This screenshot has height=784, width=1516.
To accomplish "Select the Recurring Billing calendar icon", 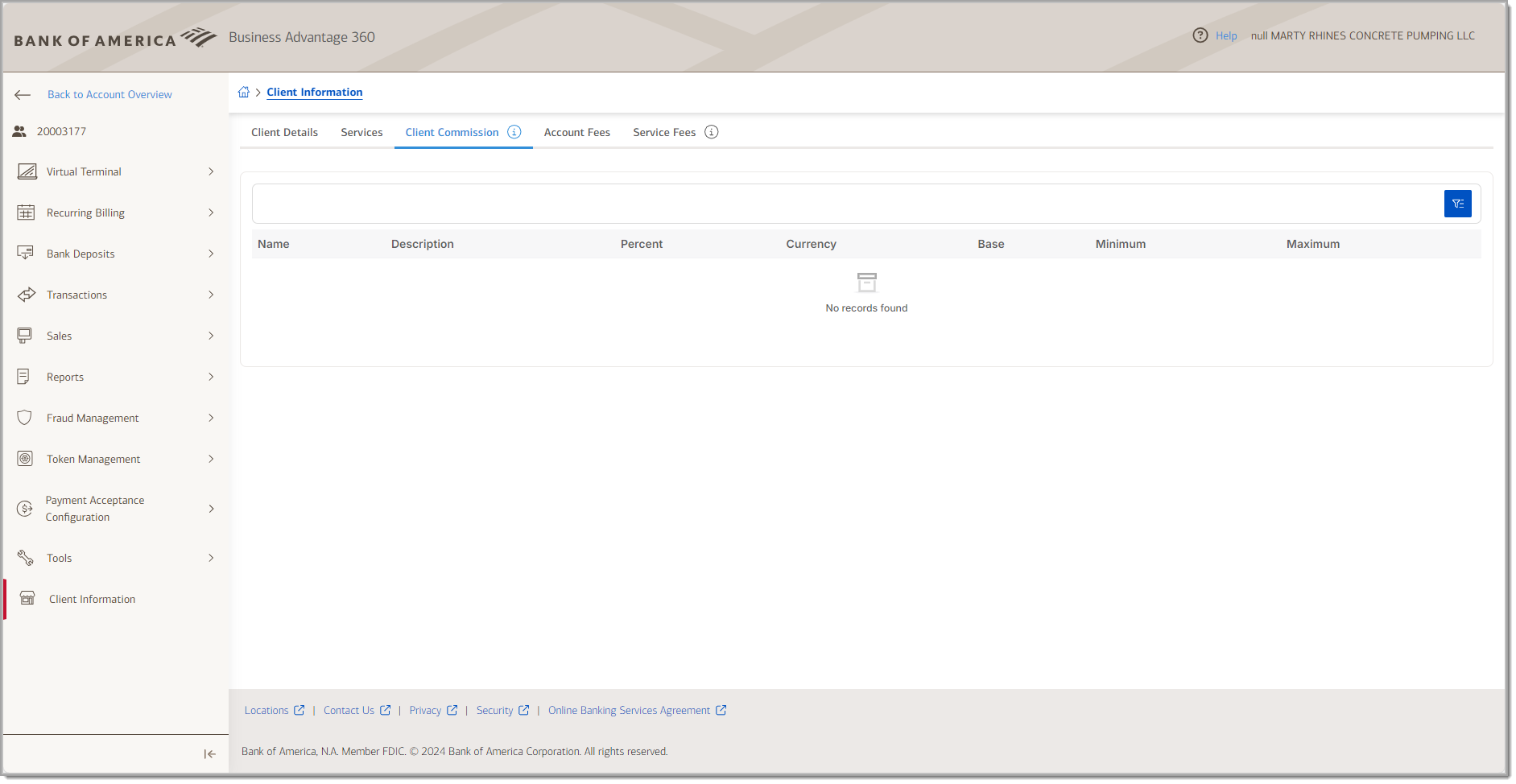I will coord(27,213).
